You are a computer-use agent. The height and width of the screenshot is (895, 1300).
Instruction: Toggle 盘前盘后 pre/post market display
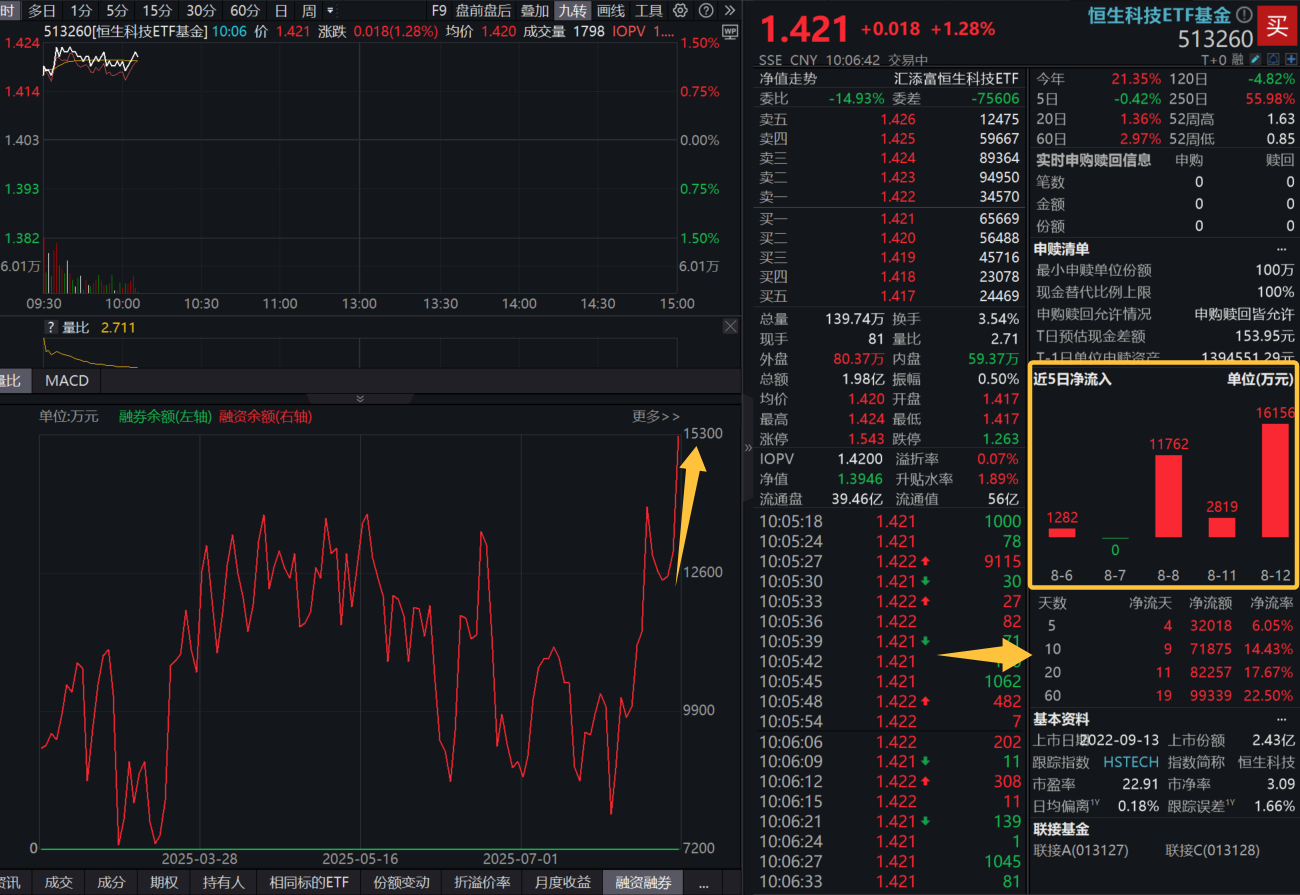pos(483,11)
